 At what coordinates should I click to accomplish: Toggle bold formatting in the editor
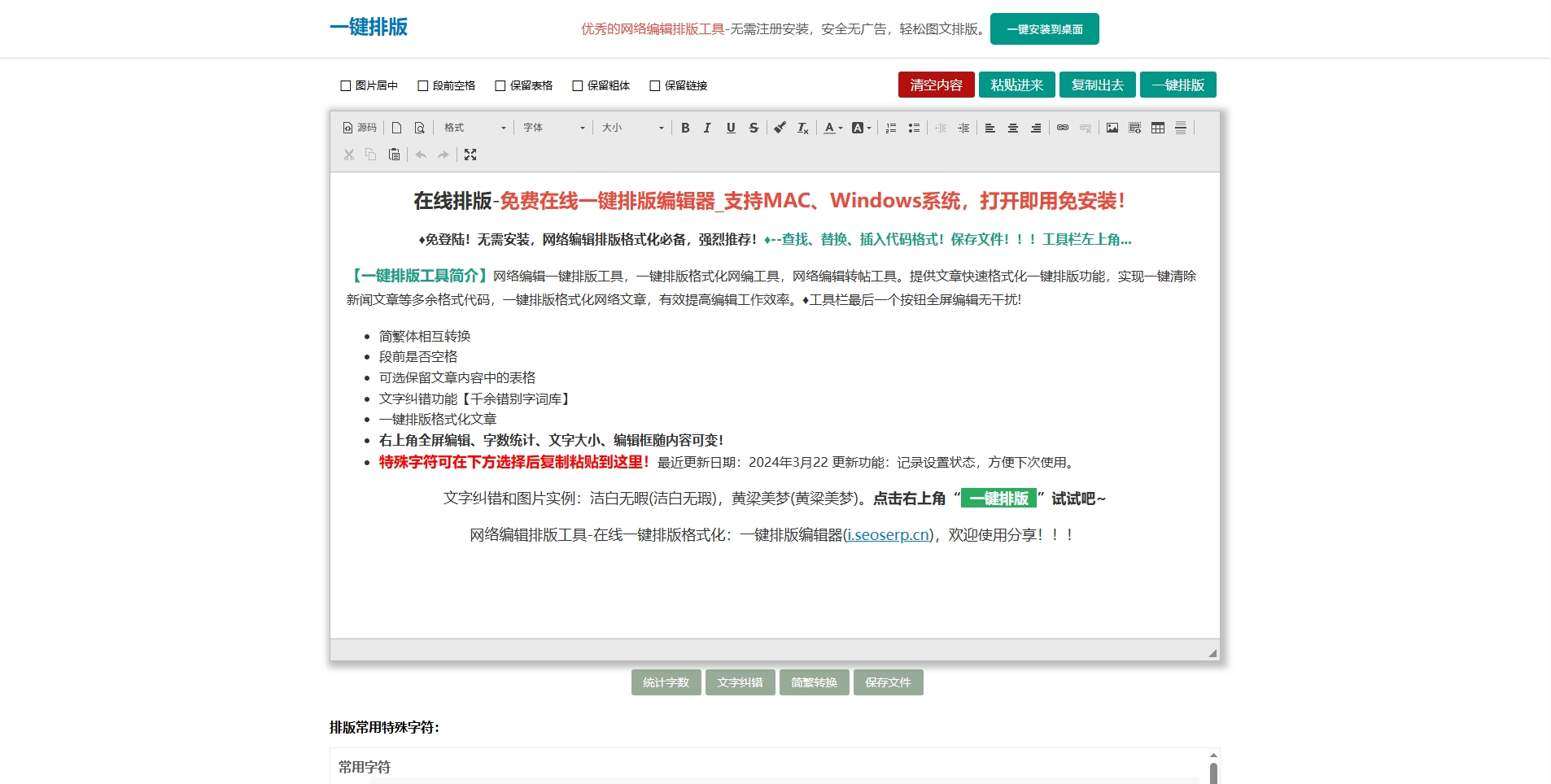(685, 128)
